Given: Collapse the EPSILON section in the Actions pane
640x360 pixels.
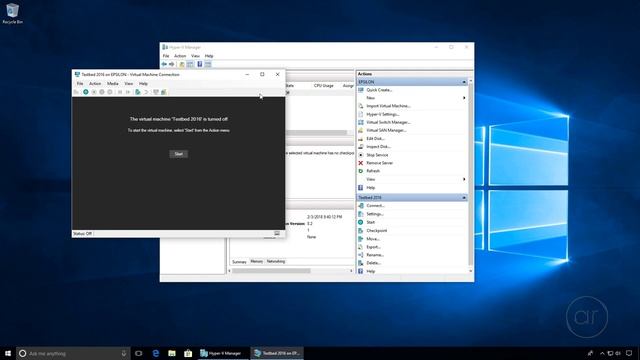Looking at the screenshot, I should (464, 82).
